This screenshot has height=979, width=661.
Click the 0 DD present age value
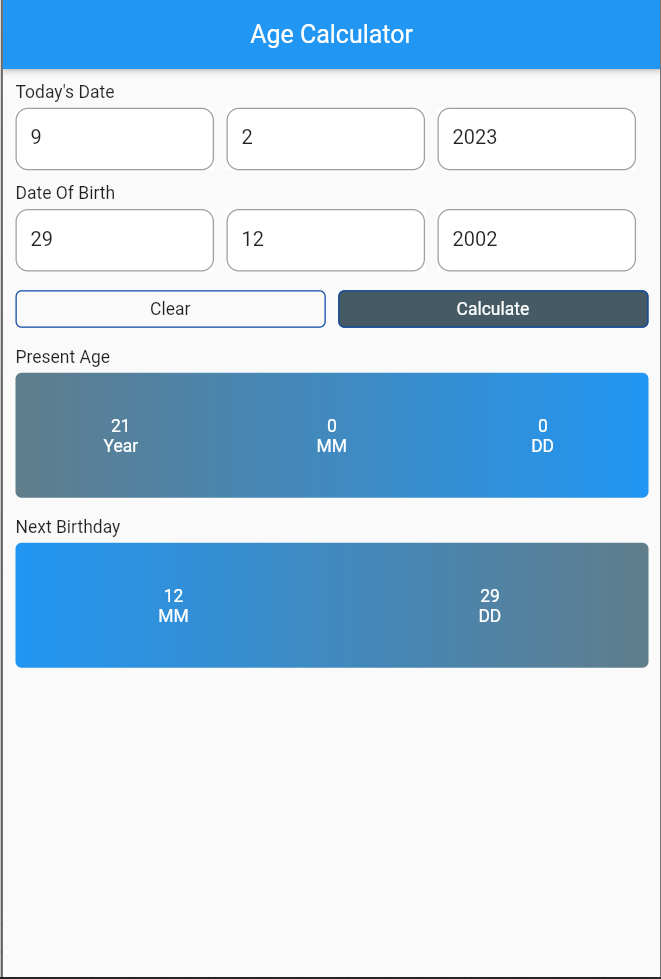tap(542, 435)
